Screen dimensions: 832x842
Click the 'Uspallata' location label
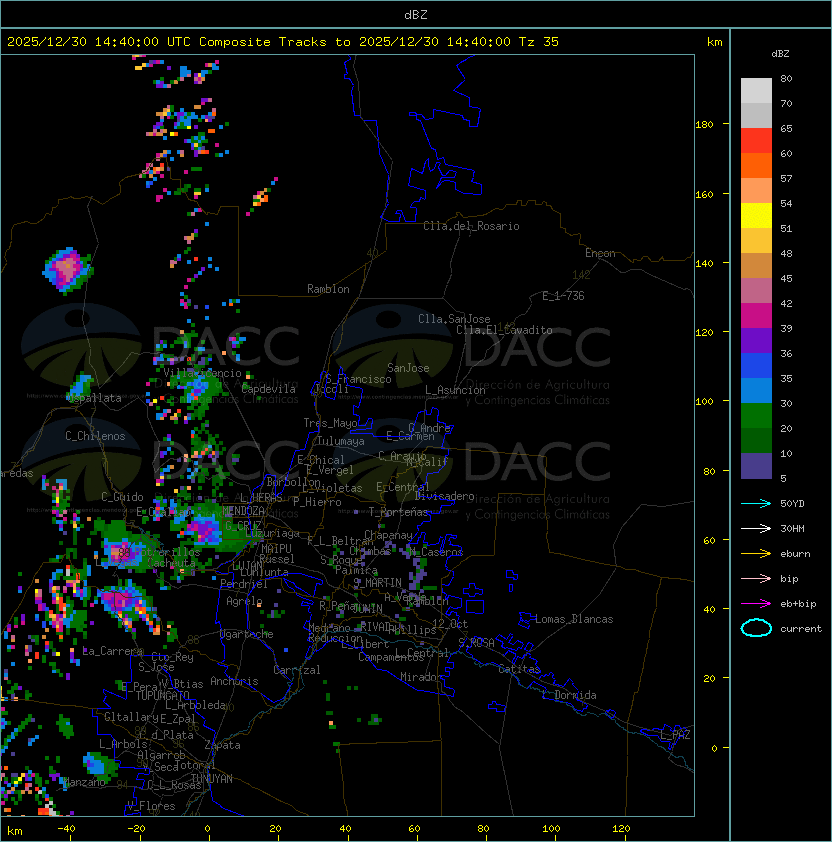[x=94, y=398]
